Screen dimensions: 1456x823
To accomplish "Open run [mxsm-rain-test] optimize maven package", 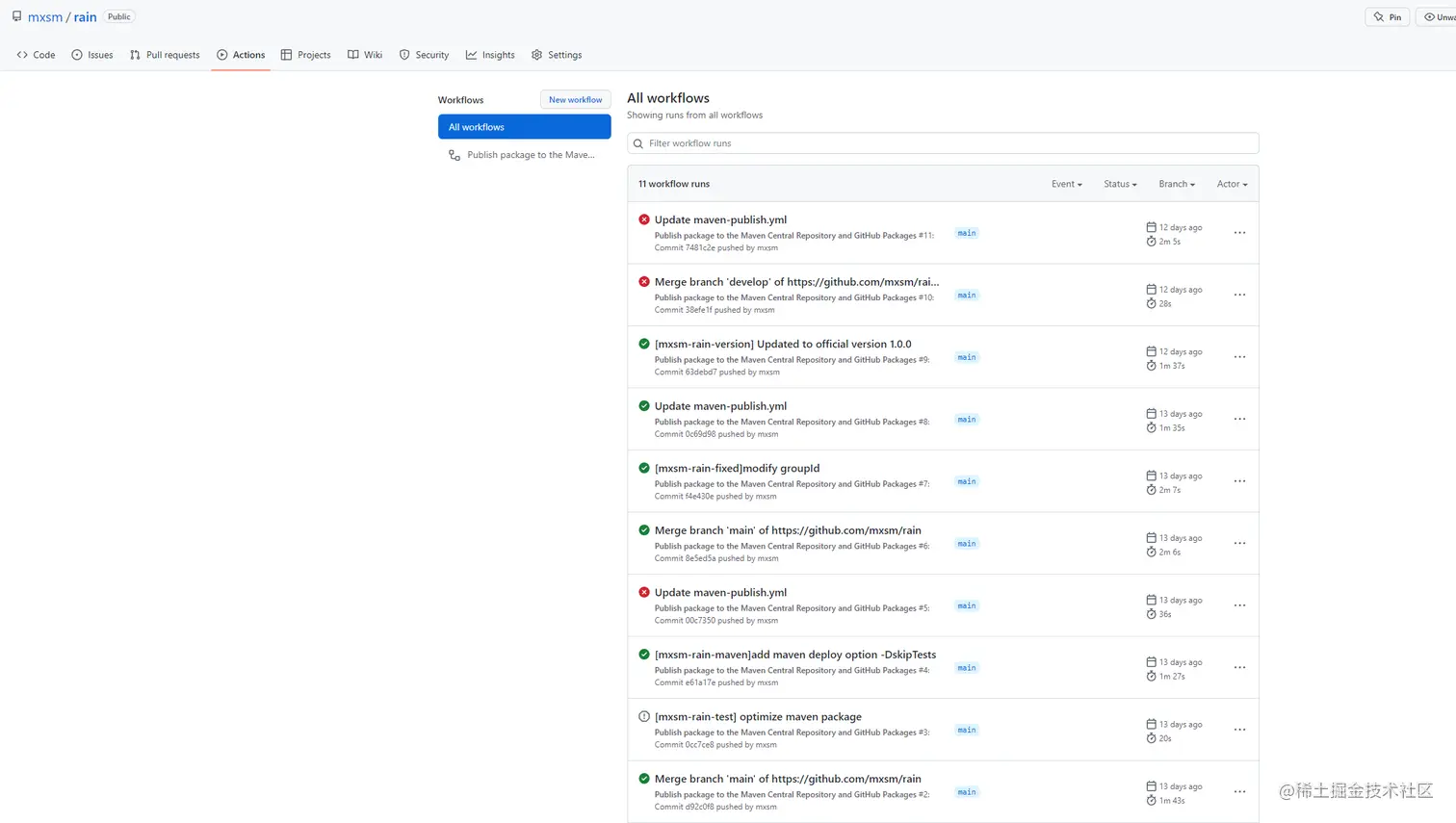I will tap(758, 717).
